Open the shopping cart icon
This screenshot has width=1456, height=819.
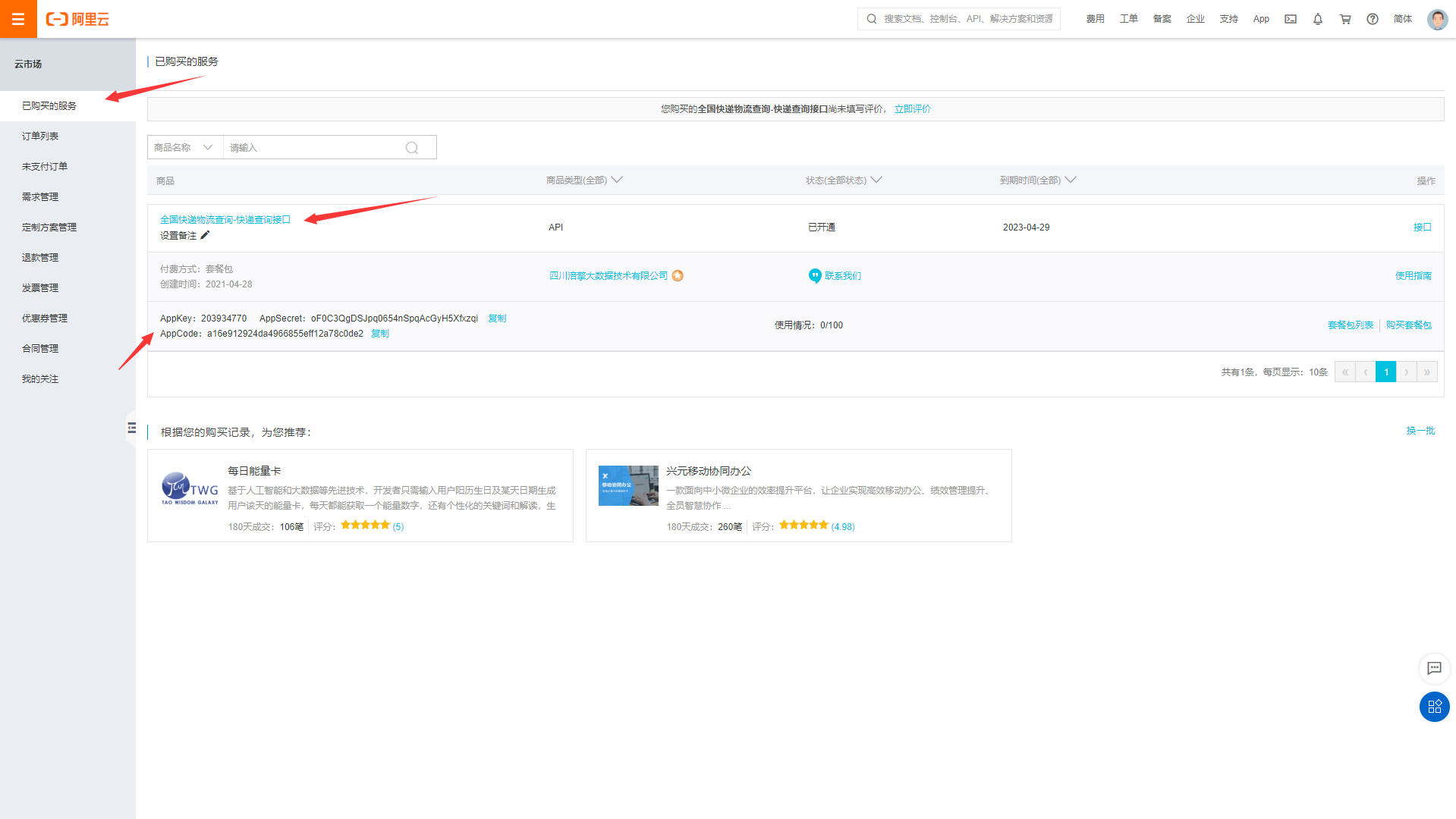click(x=1345, y=19)
